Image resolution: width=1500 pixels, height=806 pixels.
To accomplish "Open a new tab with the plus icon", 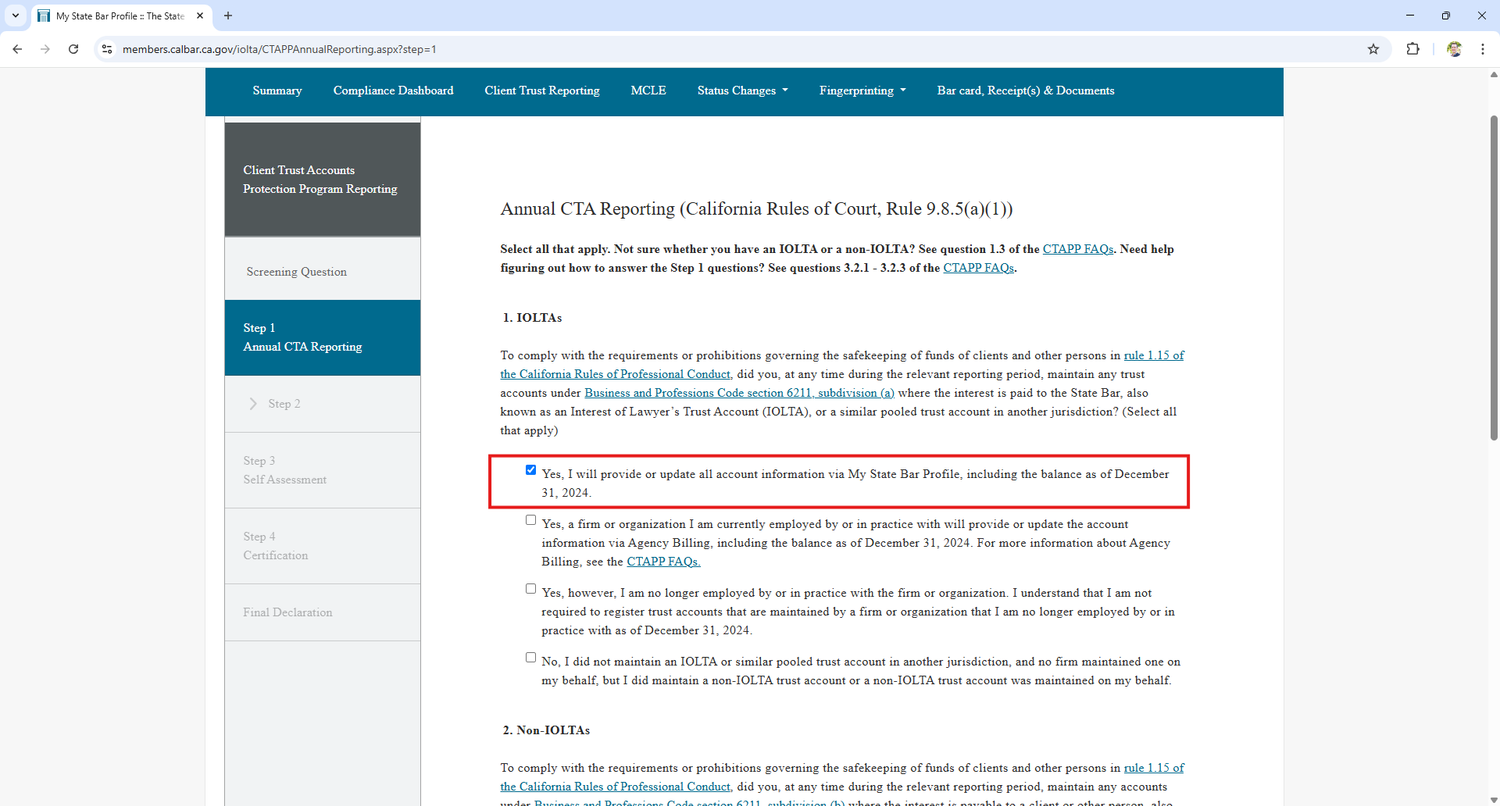I will 228,16.
